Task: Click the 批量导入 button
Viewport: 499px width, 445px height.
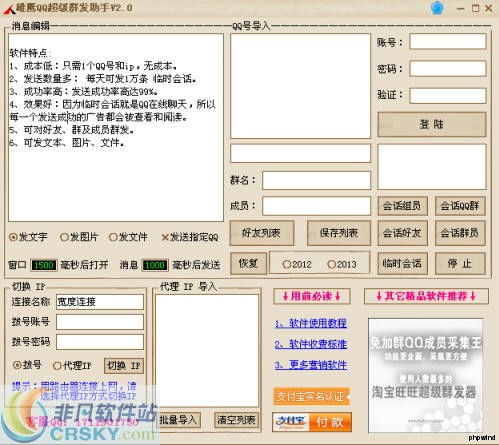Action: pyautogui.click(x=178, y=420)
